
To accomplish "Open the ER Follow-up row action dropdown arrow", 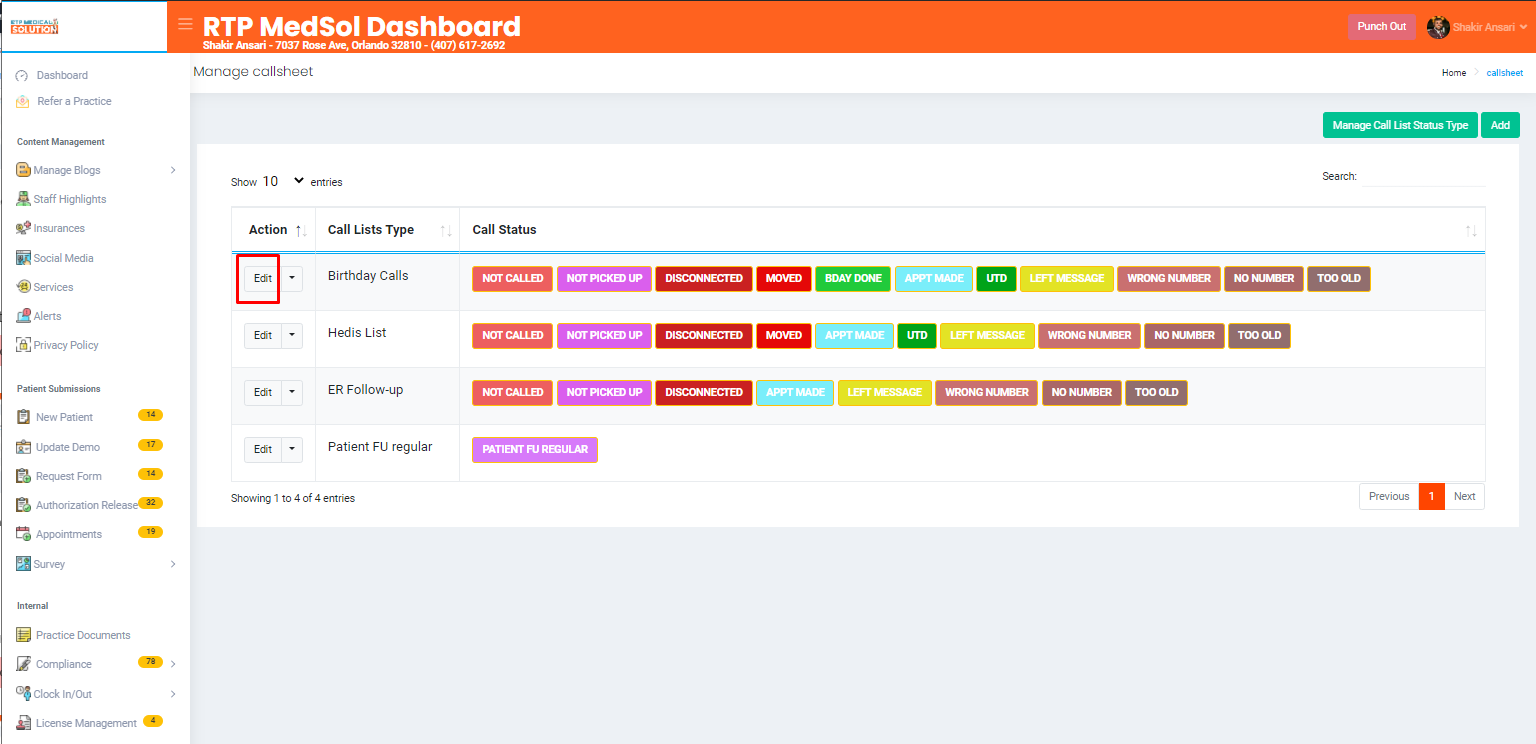I will click(292, 393).
